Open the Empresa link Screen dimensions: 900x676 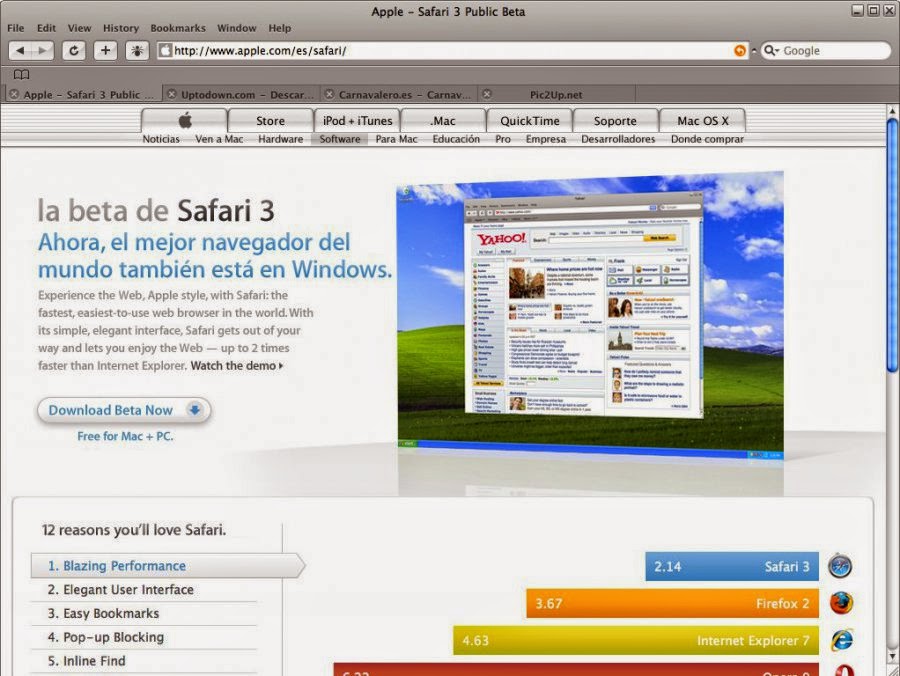[545, 139]
